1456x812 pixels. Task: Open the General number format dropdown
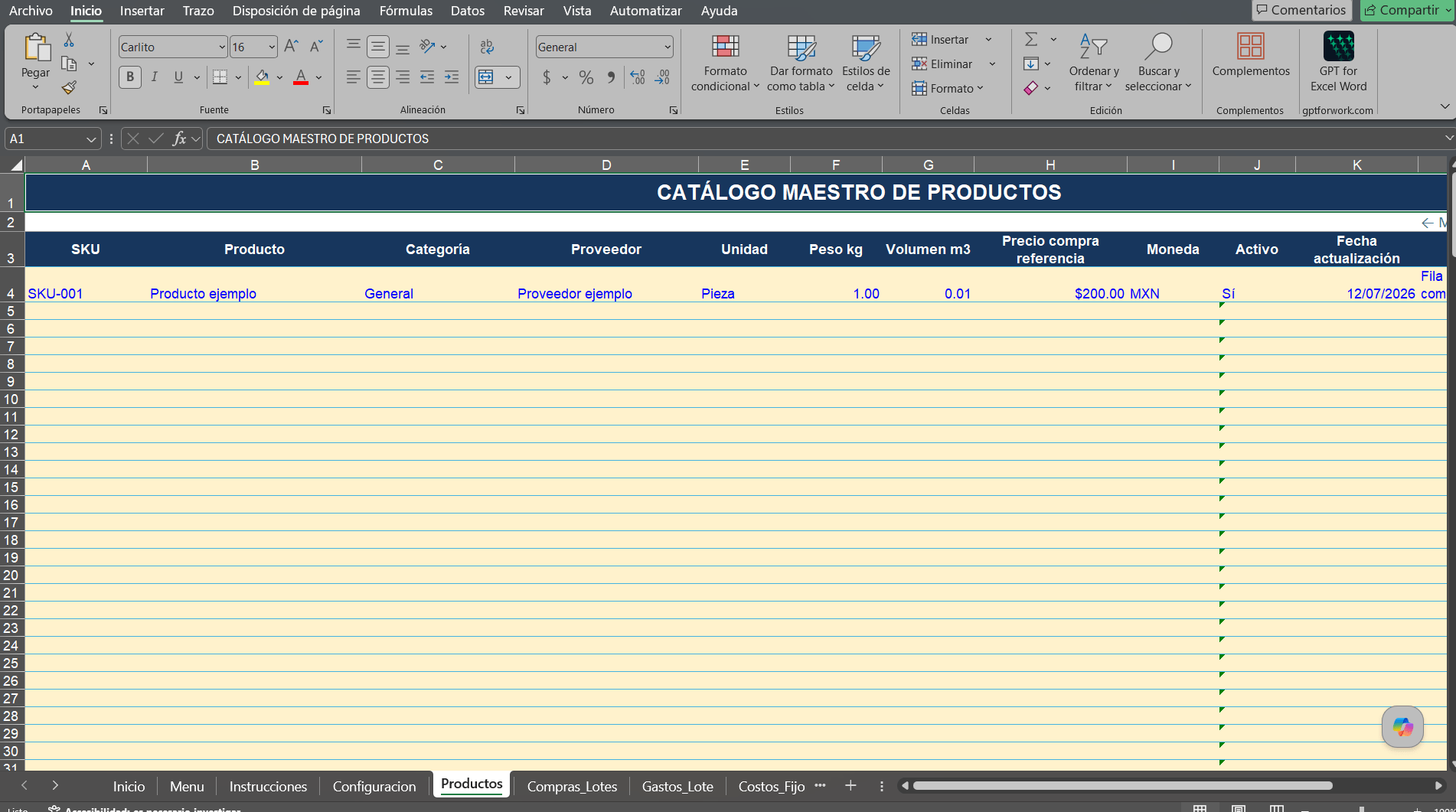coord(668,47)
